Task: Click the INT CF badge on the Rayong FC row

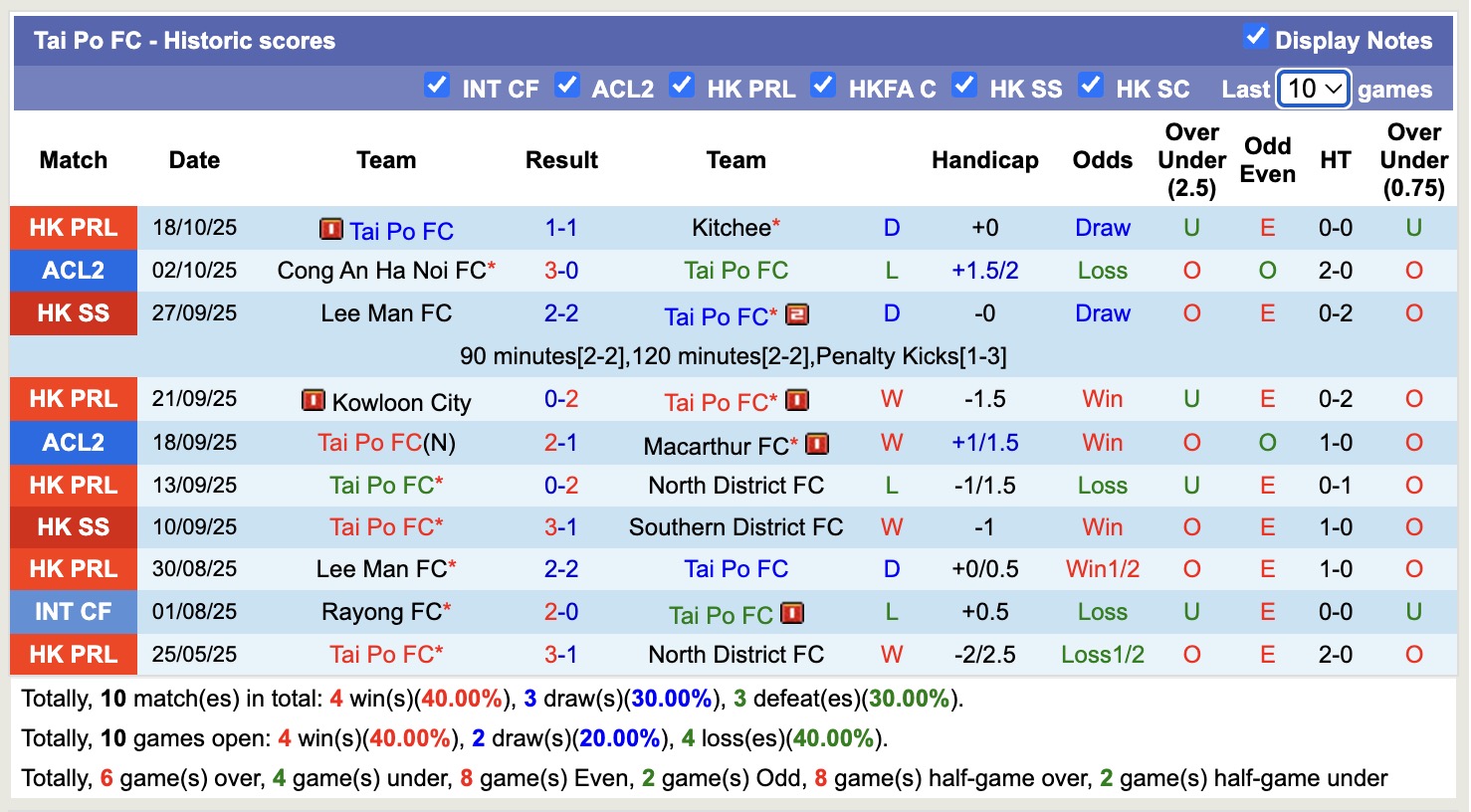Action: (x=73, y=611)
